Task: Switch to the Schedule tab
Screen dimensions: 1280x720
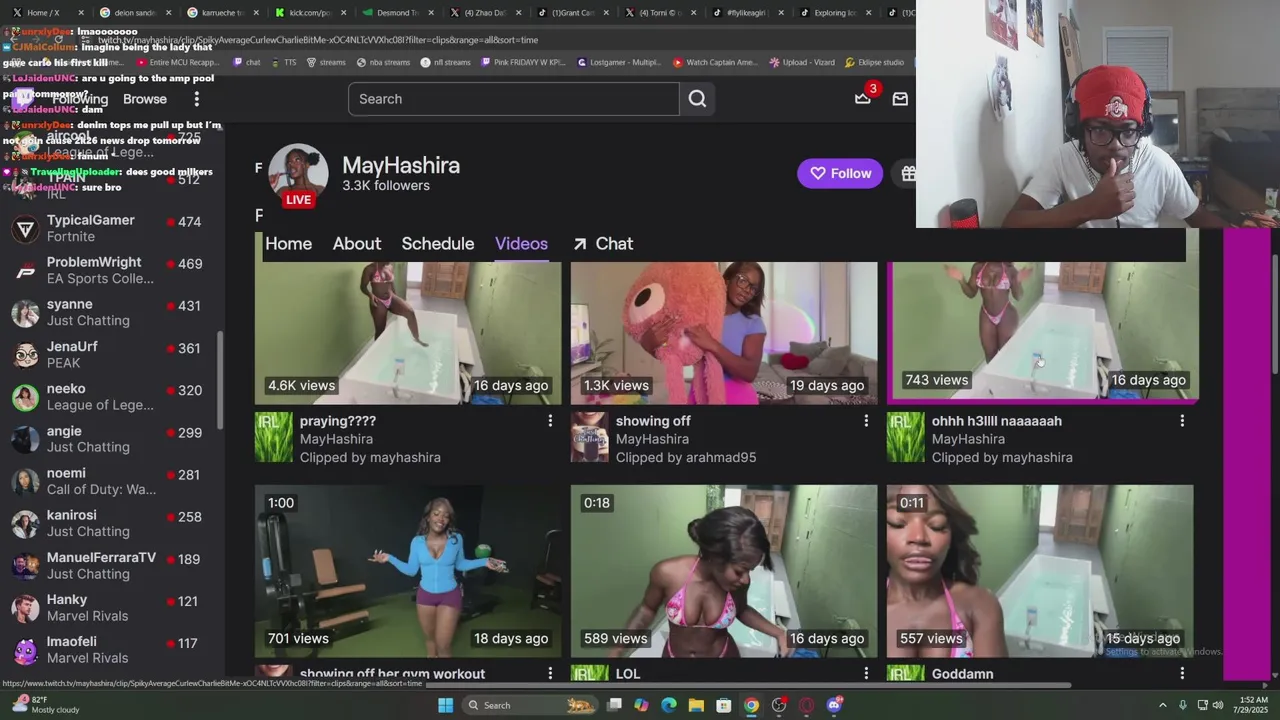Action: point(438,244)
